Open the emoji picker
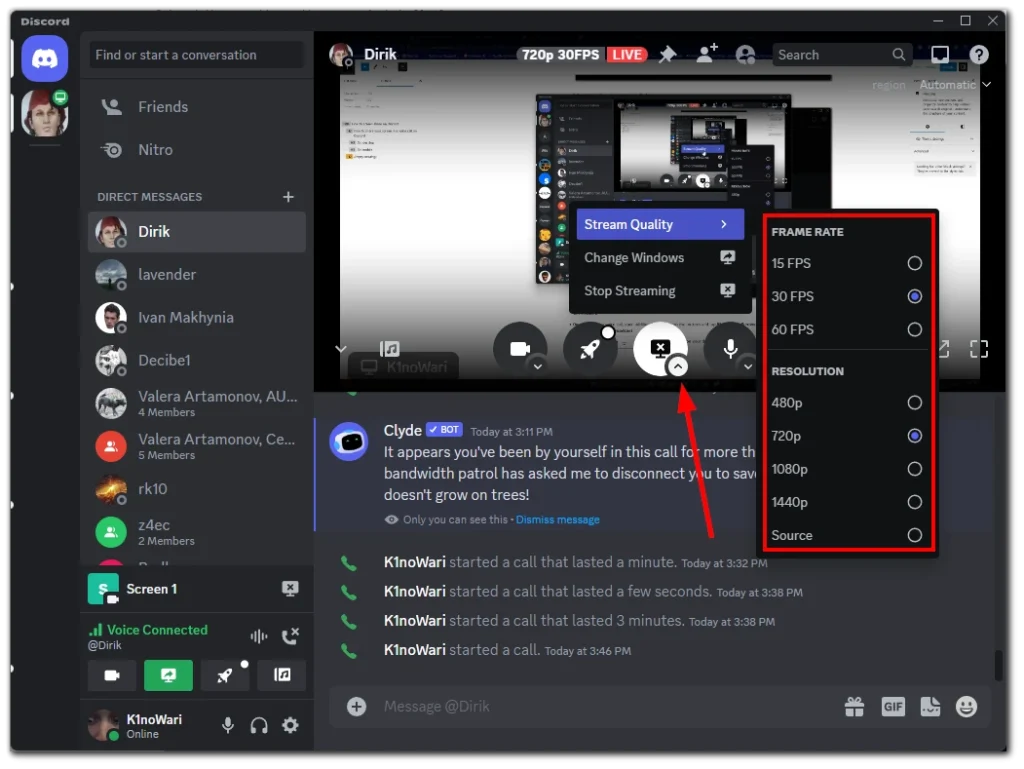This screenshot has width=1024, height=769. (967, 706)
